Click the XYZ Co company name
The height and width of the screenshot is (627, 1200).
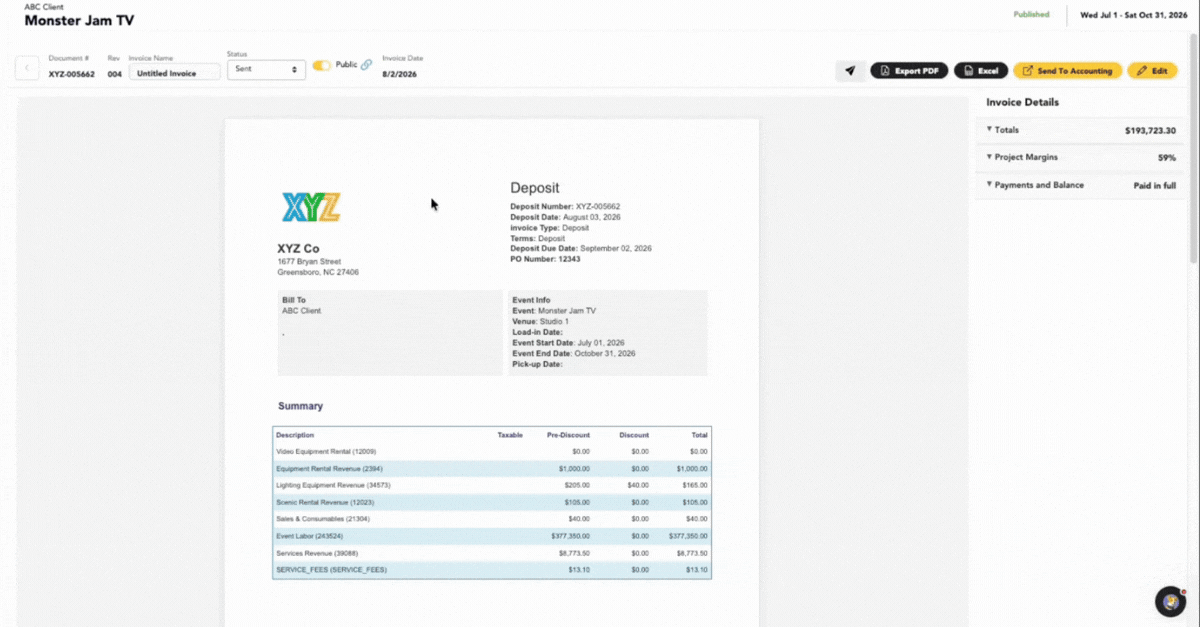(x=298, y=248)
